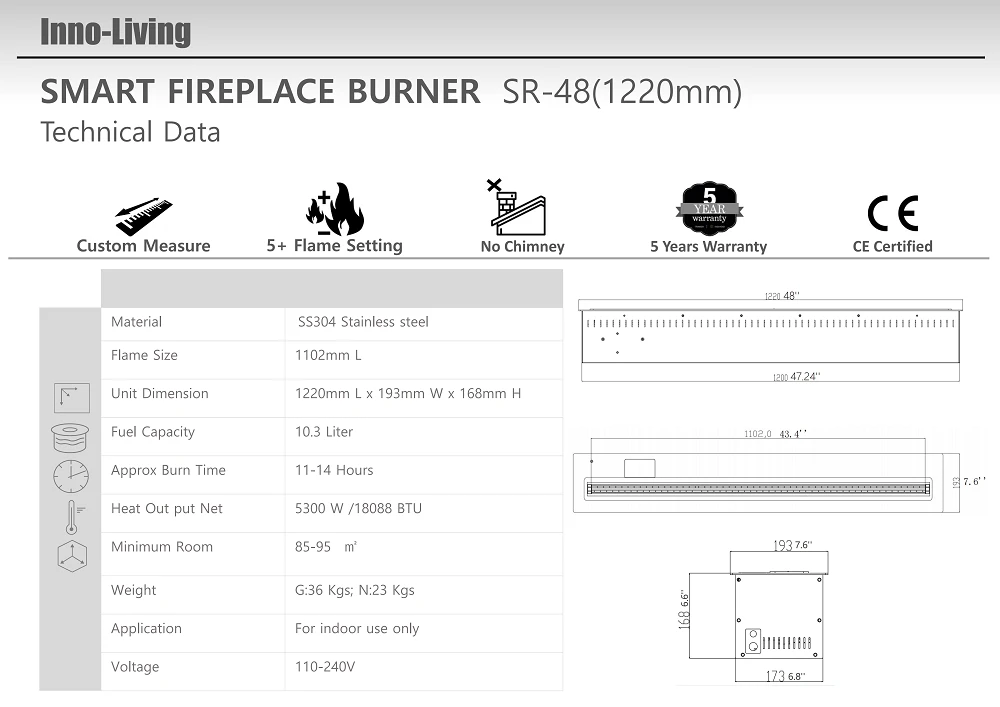1000x707 pixels.
Task: Click the Inno-Living brand logo
Action: (115, 32)
